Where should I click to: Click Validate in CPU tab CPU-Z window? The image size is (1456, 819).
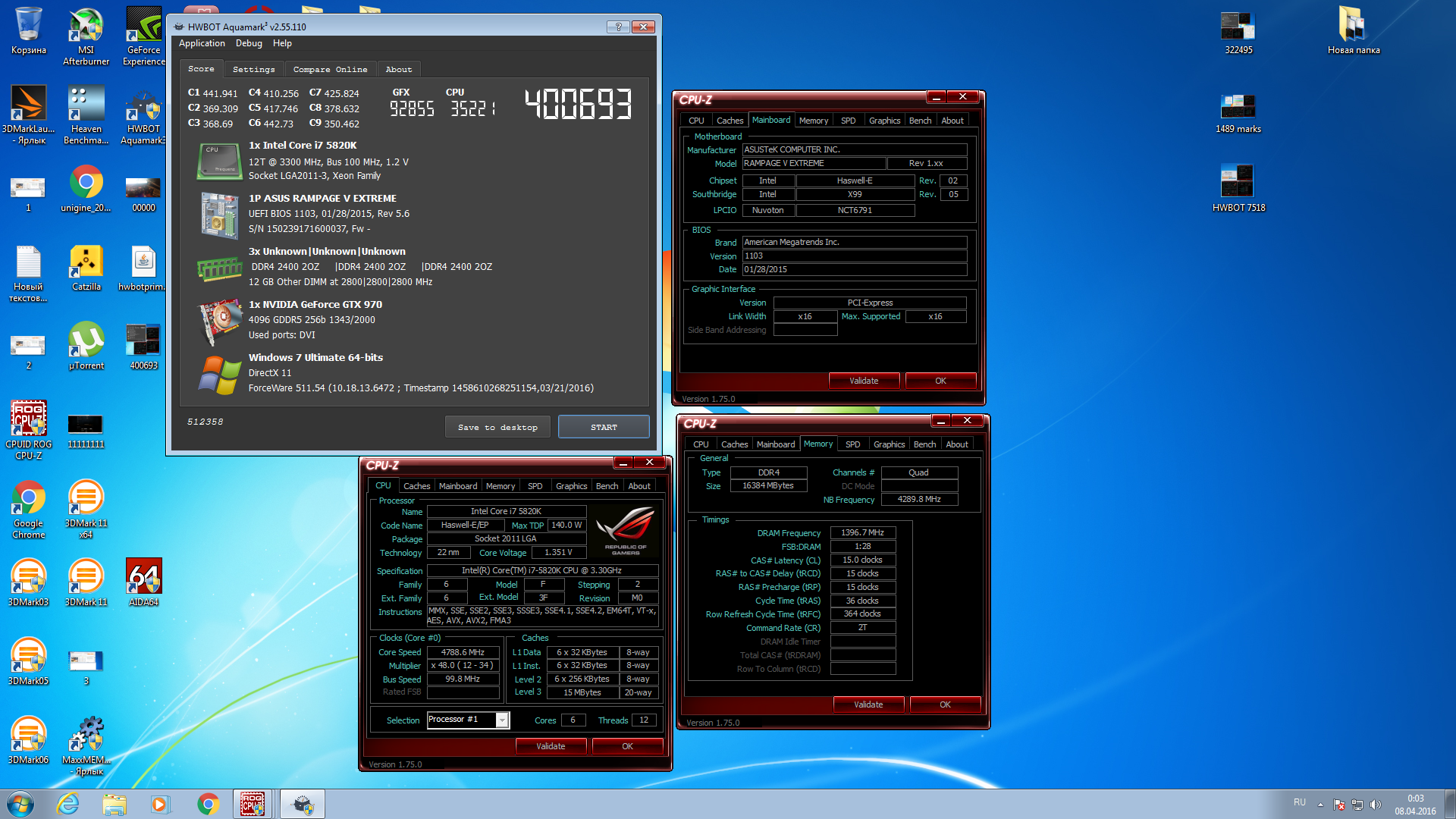551,746
